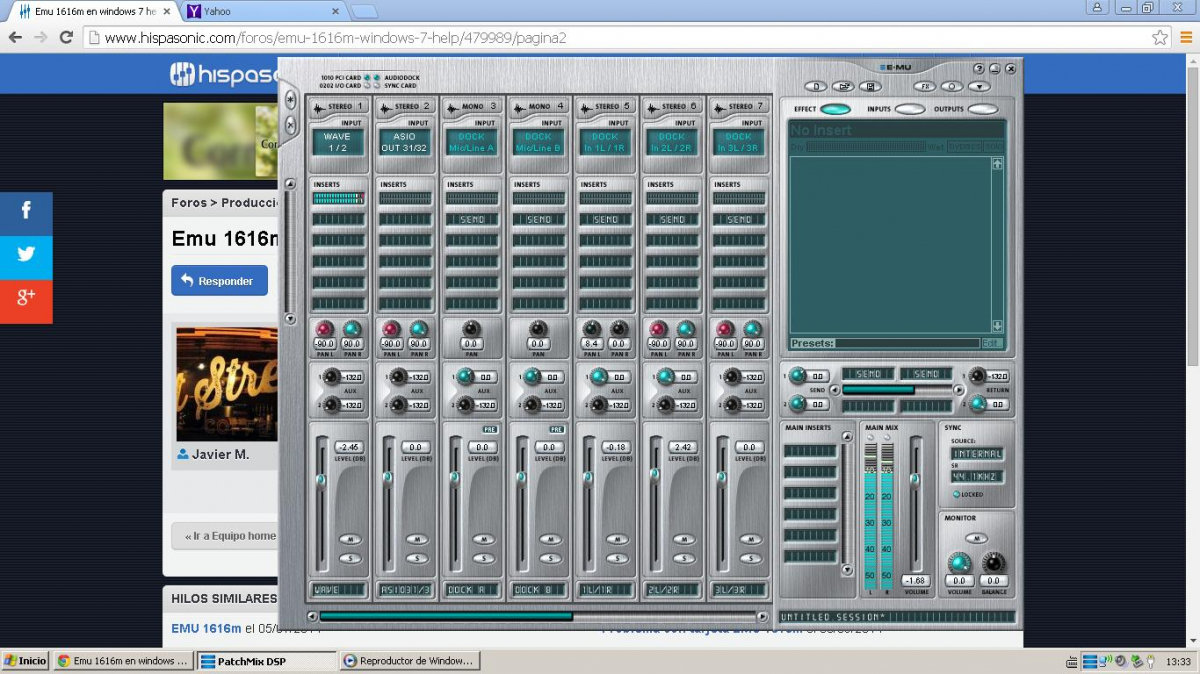Viewport: 1200px width, 674px height.
Task: Solo the Mono 3 DOCK A strip
Action: pos(483,558)
